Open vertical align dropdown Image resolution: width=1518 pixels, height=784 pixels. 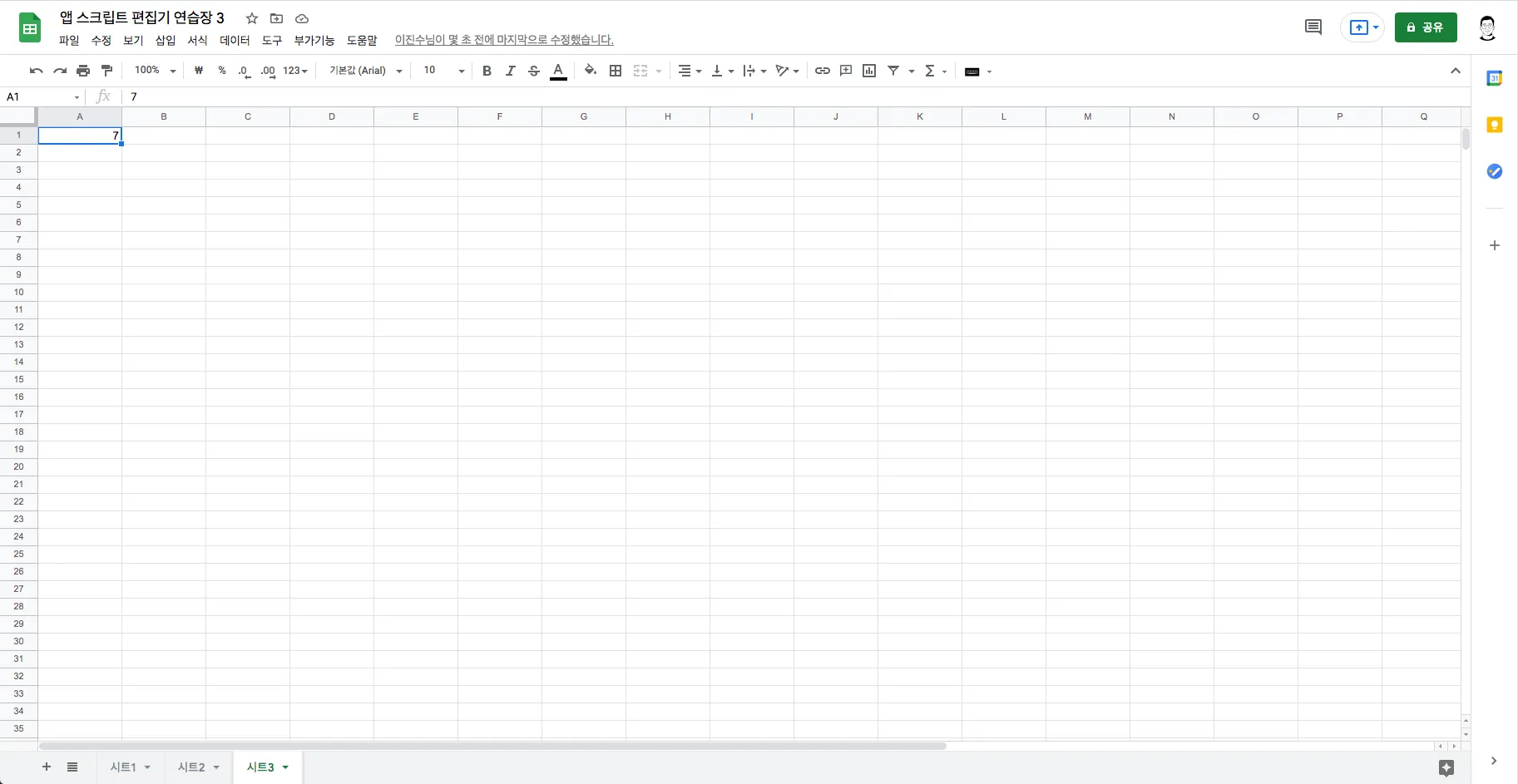tap(722, 71)
